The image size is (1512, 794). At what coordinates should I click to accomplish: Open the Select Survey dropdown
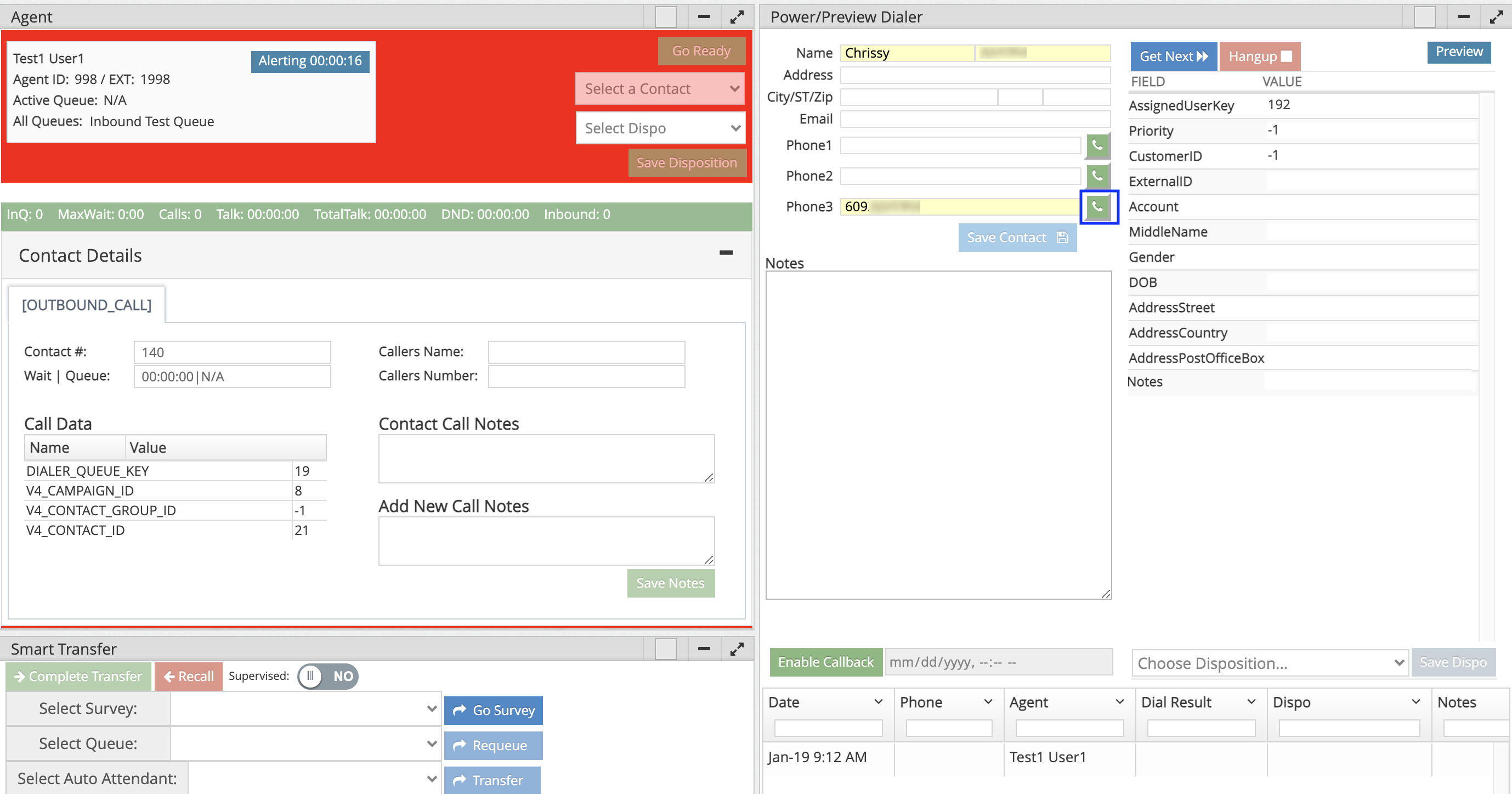pyautogui.click(x=306, y=709)
